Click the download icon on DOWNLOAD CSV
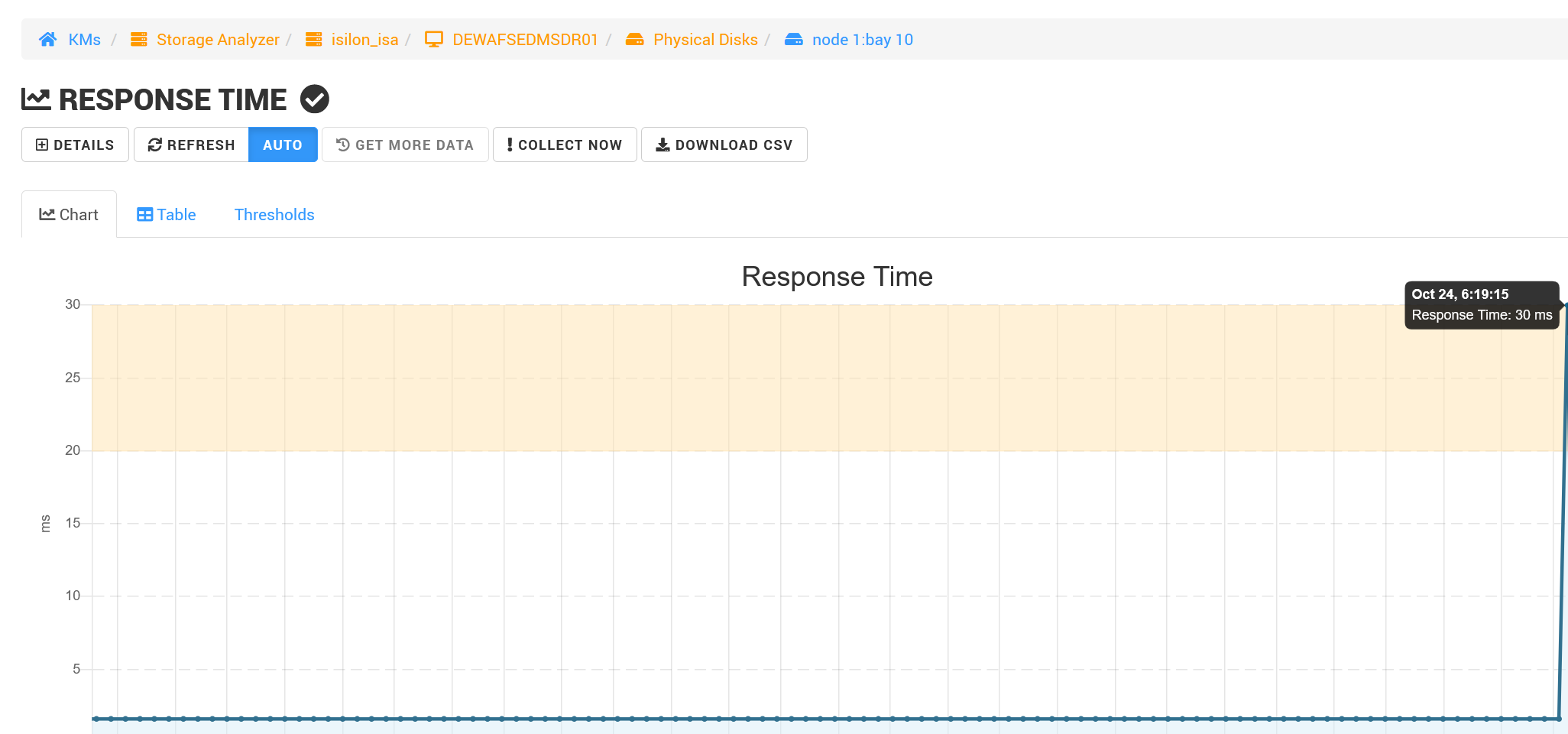Image resolution: width=1568 pixels, height=734 pixels. 663,144
